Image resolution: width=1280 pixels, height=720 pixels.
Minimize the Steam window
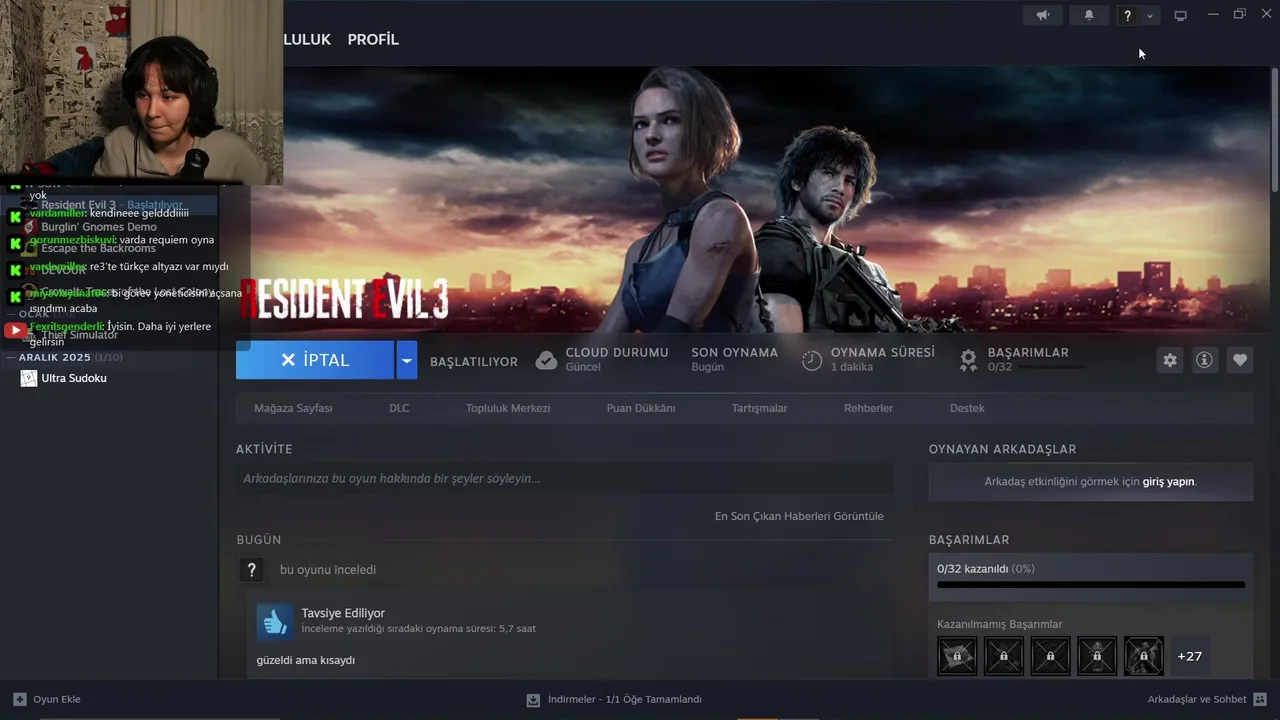[x=1213, y=14]
